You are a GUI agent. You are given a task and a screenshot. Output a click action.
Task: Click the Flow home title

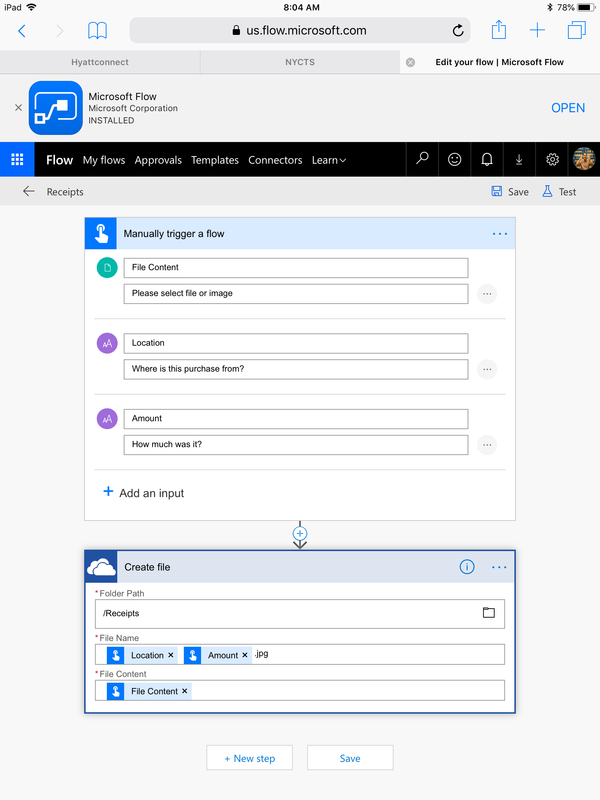click(59, 160)
